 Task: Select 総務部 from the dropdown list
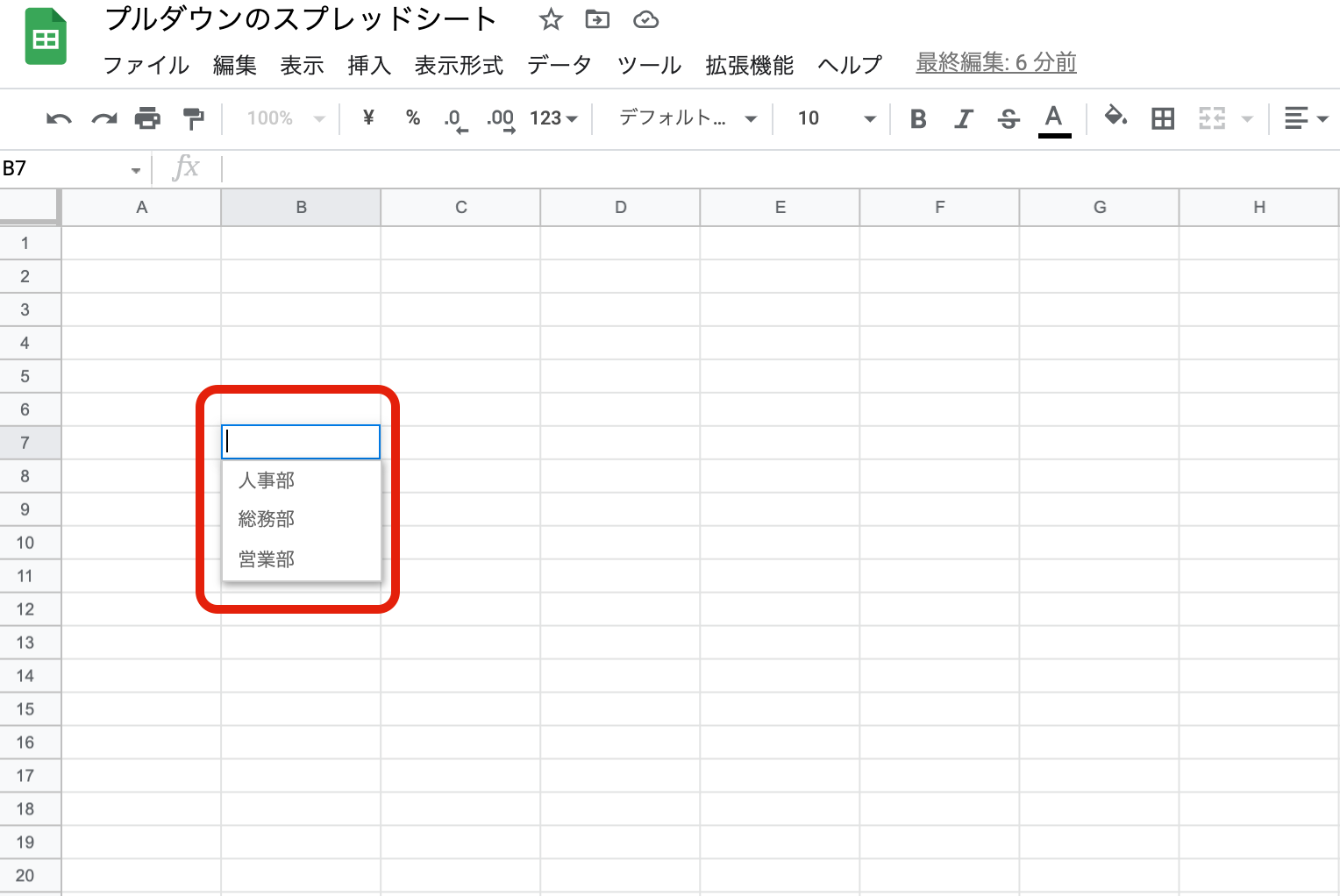pyautogui.click(x=302, y=519)
